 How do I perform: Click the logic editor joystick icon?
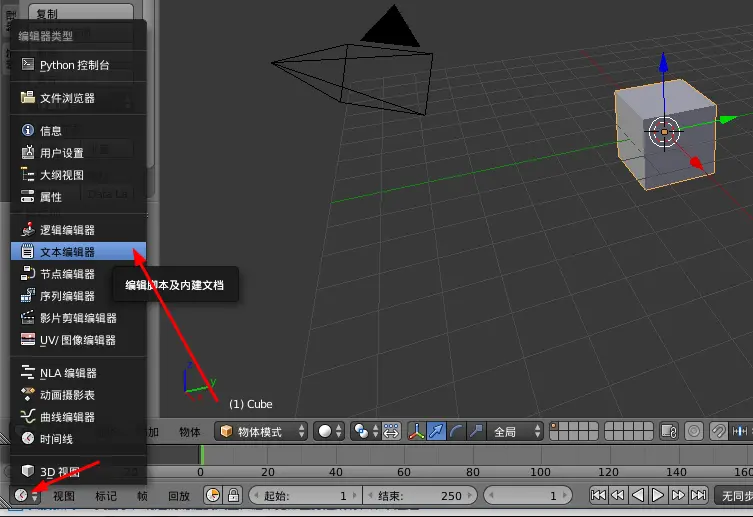pos(28,229)
